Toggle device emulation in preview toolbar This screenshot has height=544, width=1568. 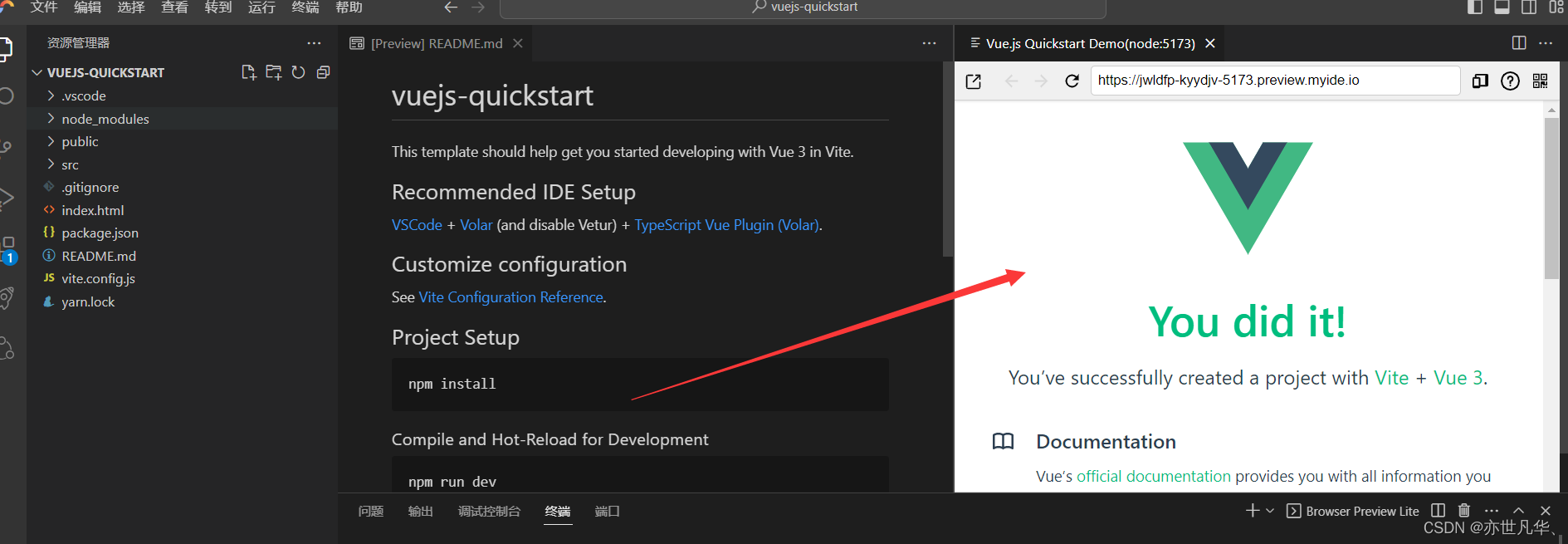tap(1480, 81)
